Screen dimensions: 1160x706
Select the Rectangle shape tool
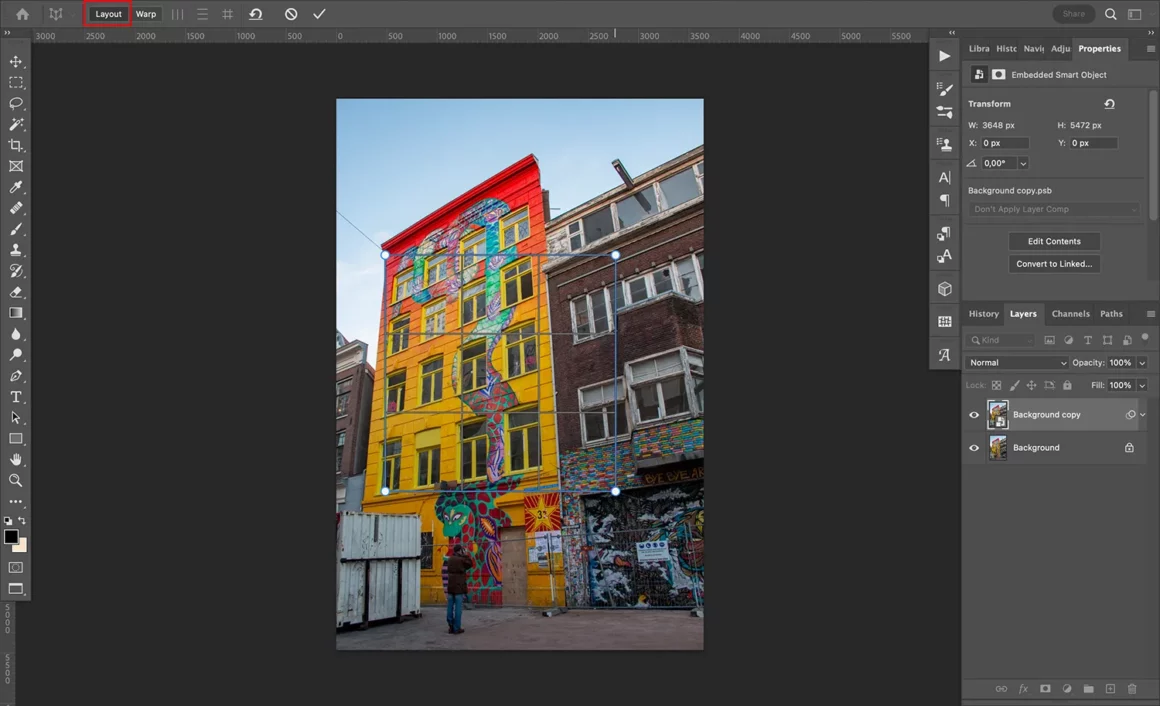coord(16,439)
